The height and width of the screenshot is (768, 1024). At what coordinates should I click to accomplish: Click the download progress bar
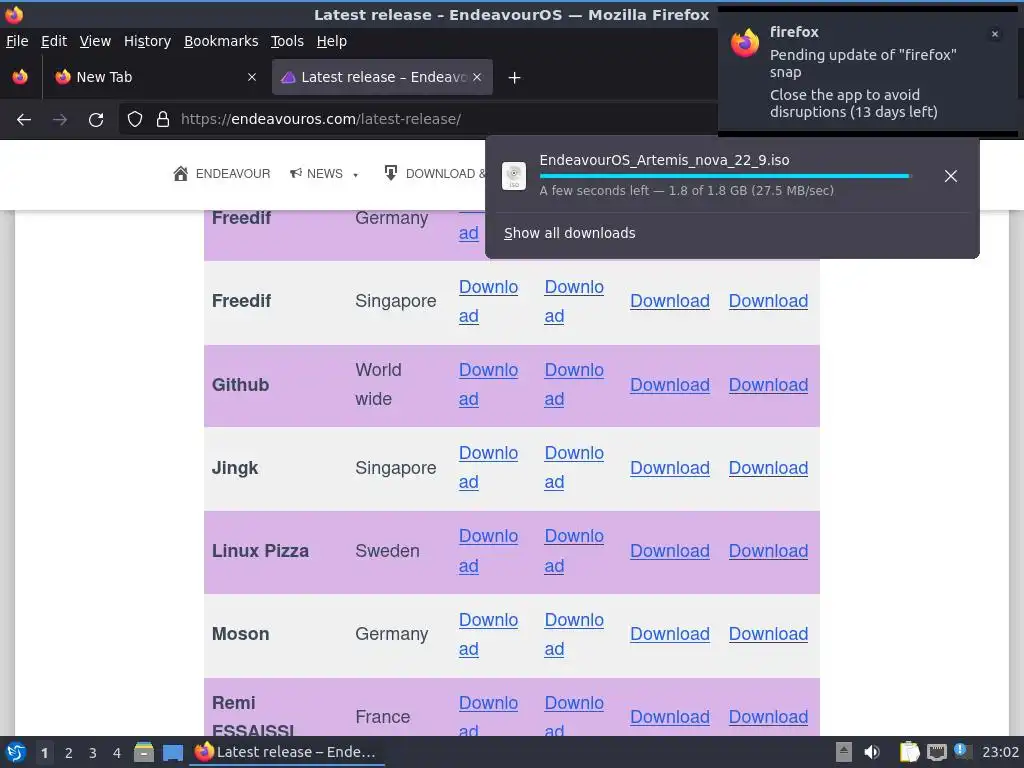(x=724, y=176)
